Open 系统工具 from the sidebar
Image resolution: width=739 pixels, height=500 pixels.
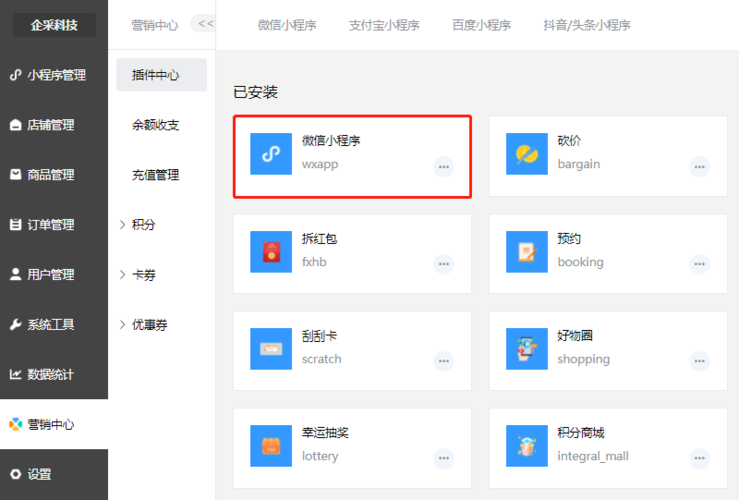point(54,325)
